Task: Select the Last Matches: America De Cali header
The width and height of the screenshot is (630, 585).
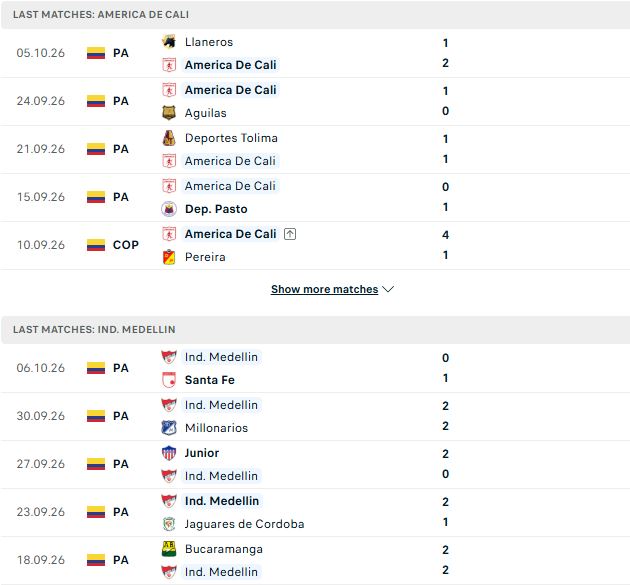Action: (315, 14)
